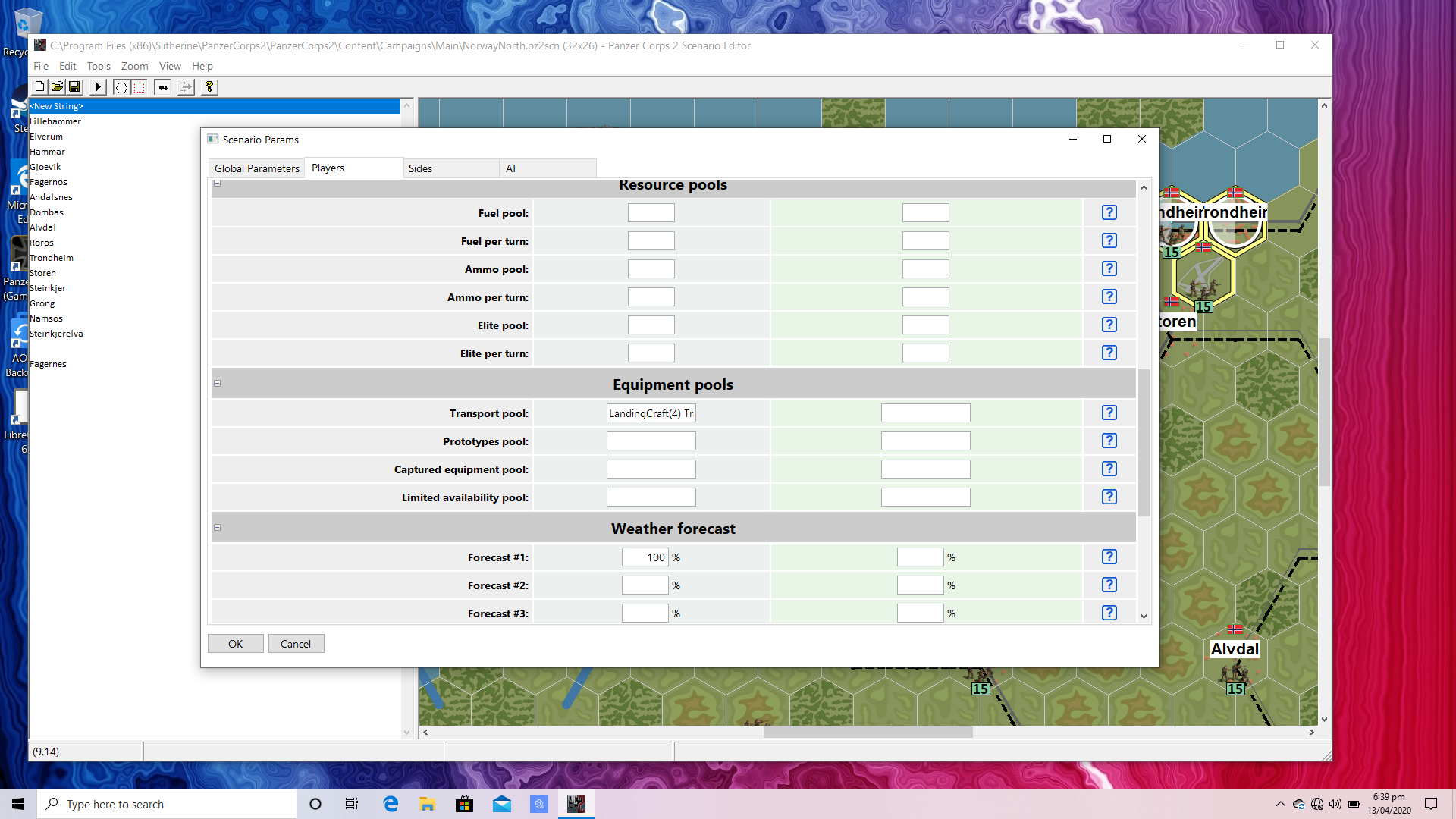The image size is (1456, 819).
Task: Click the Alvdal city label on map
Action: (1235, 649)
